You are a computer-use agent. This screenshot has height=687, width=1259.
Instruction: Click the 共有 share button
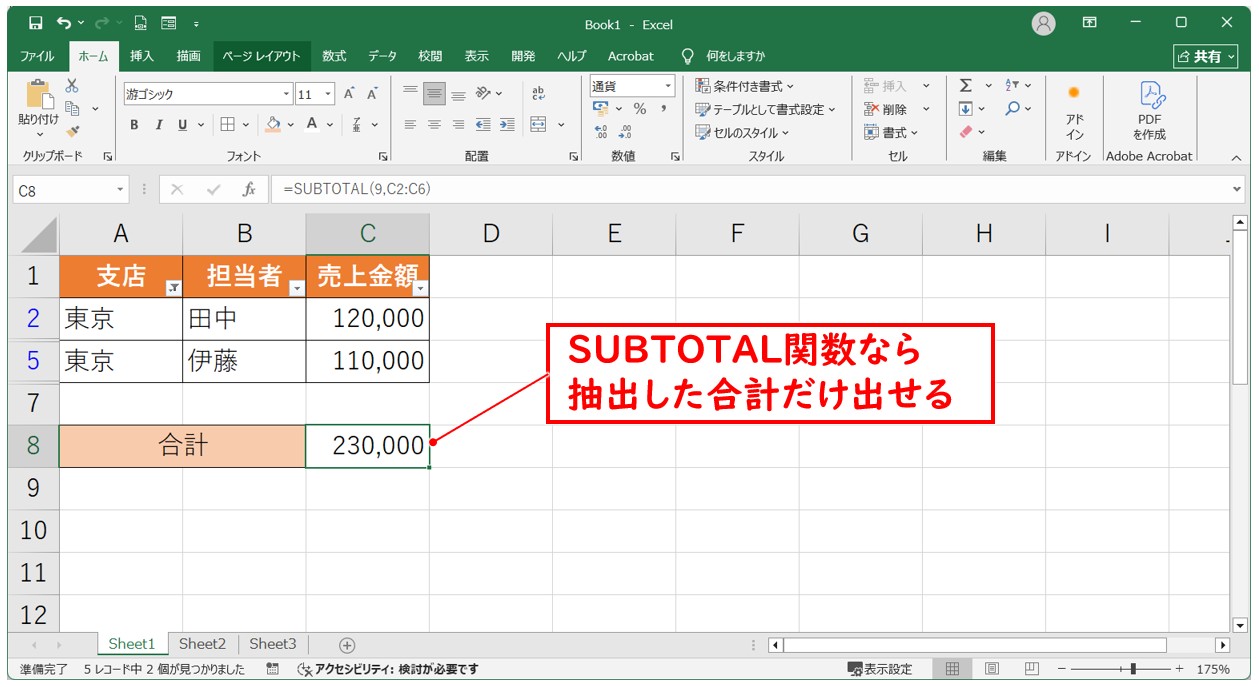click(1206, 57)
